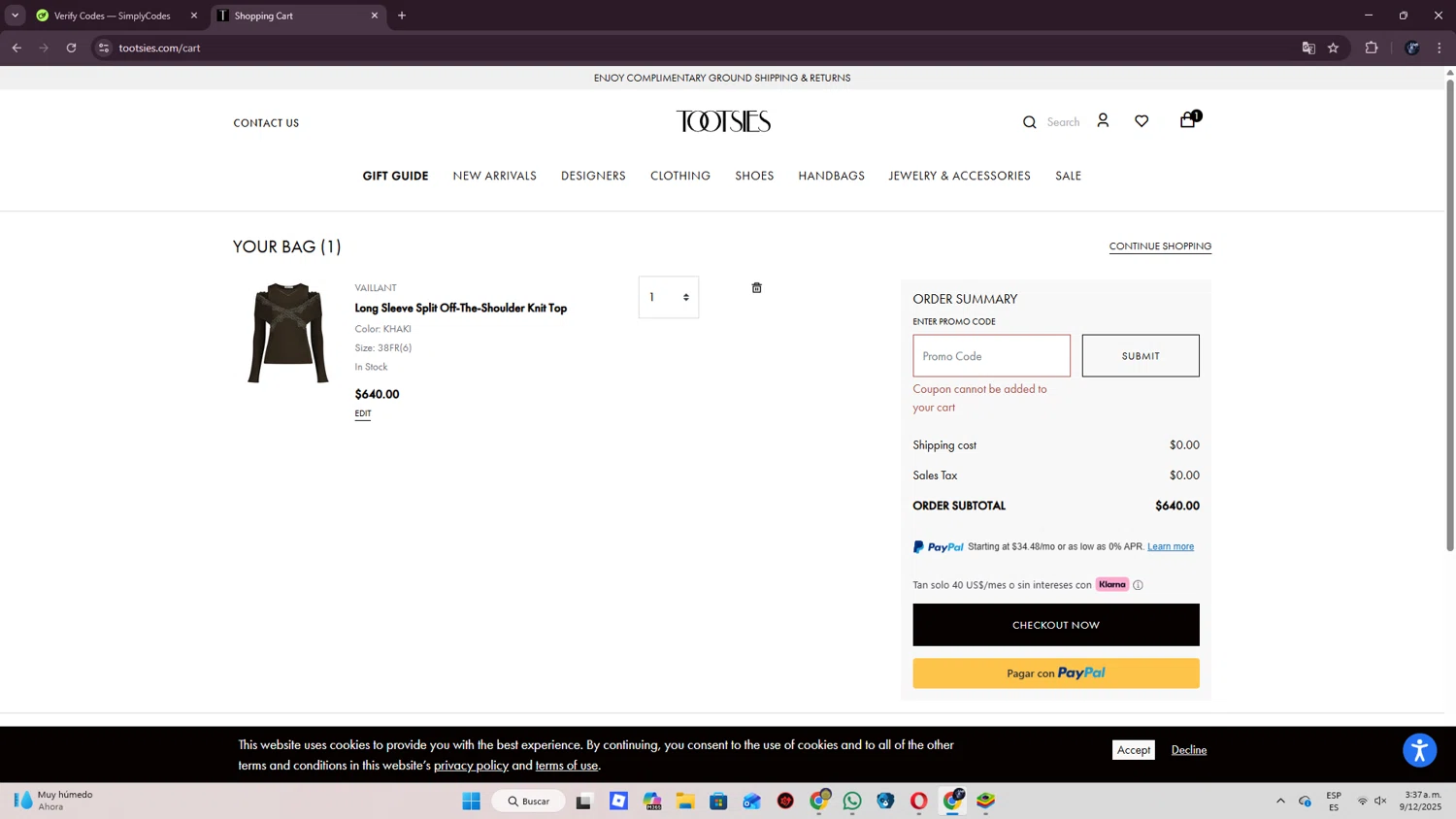Open the volume icon in system tray
1456x819 pixels.
[1380, 801]
